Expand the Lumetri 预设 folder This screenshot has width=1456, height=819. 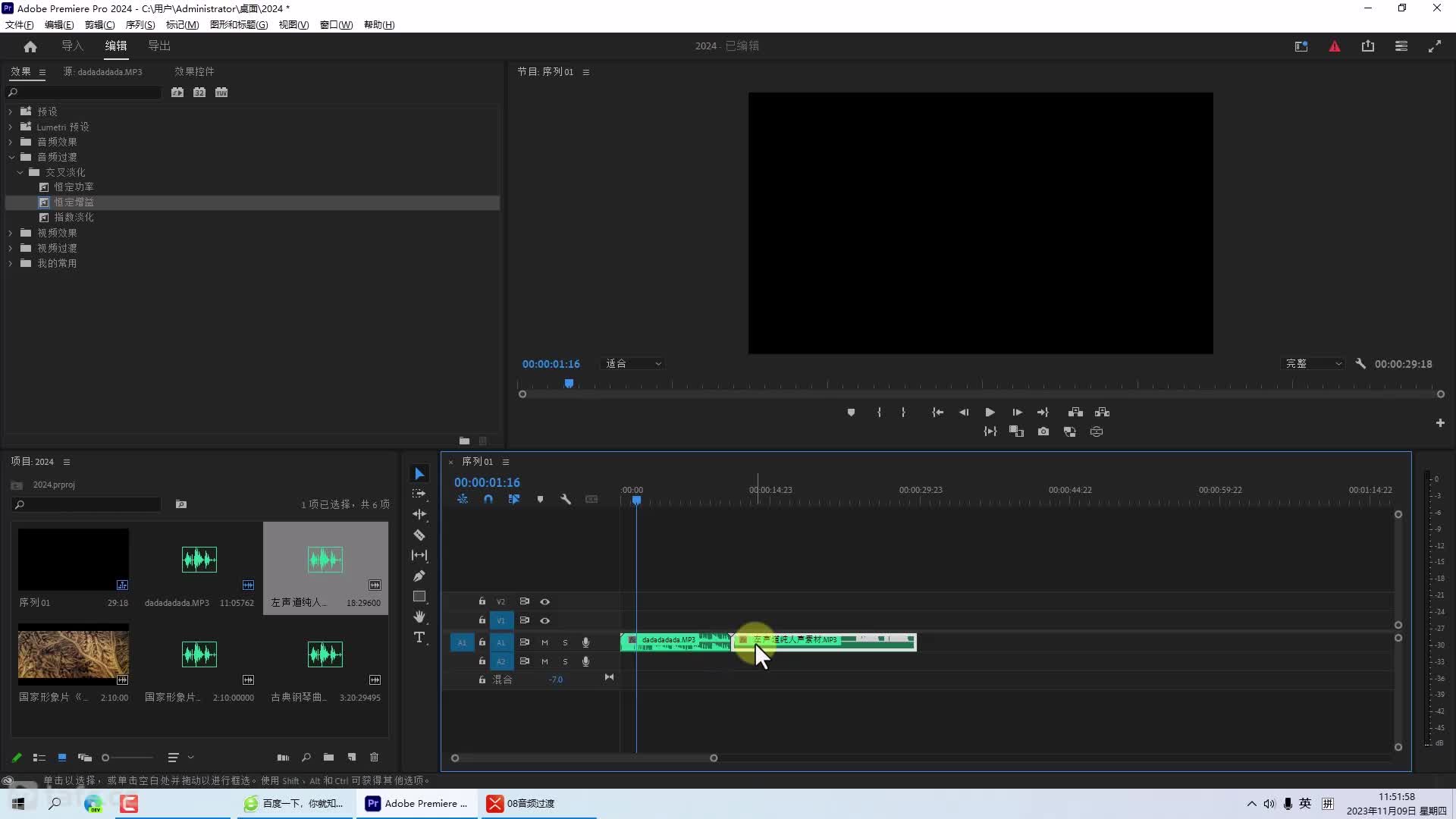pos(11,127)
